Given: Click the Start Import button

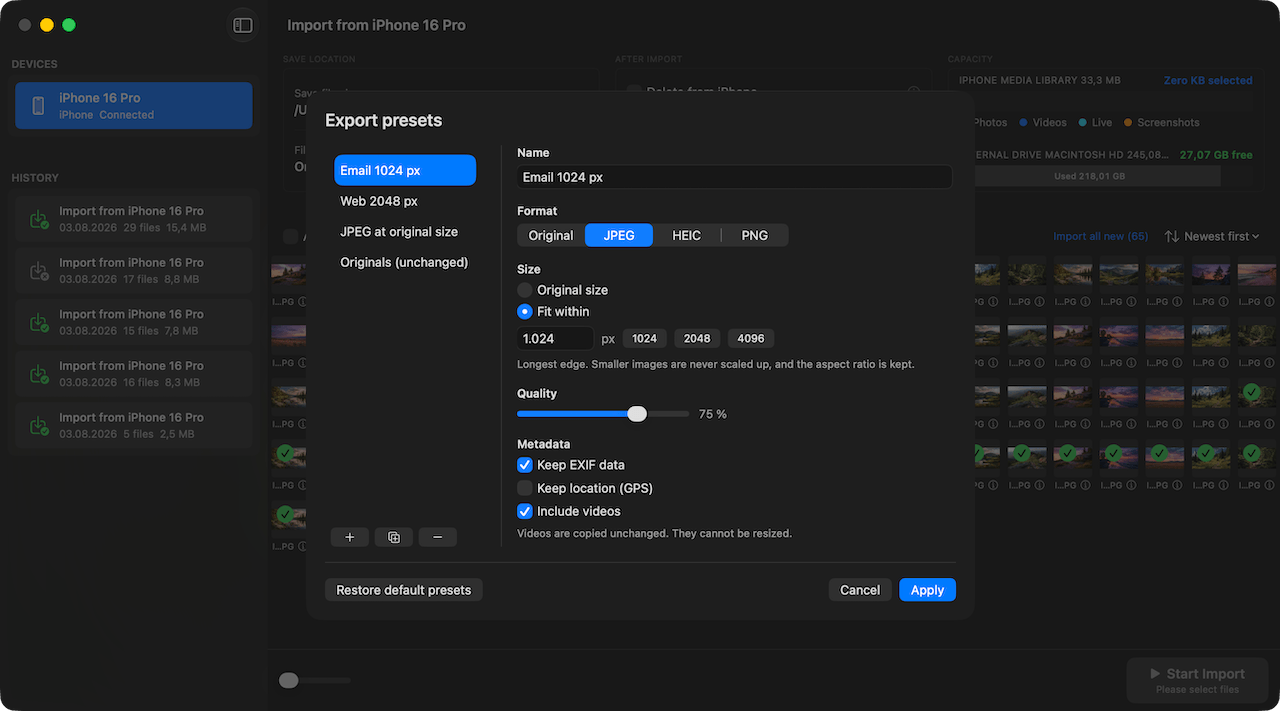Looking at the screenshot, I should 1197,680.
